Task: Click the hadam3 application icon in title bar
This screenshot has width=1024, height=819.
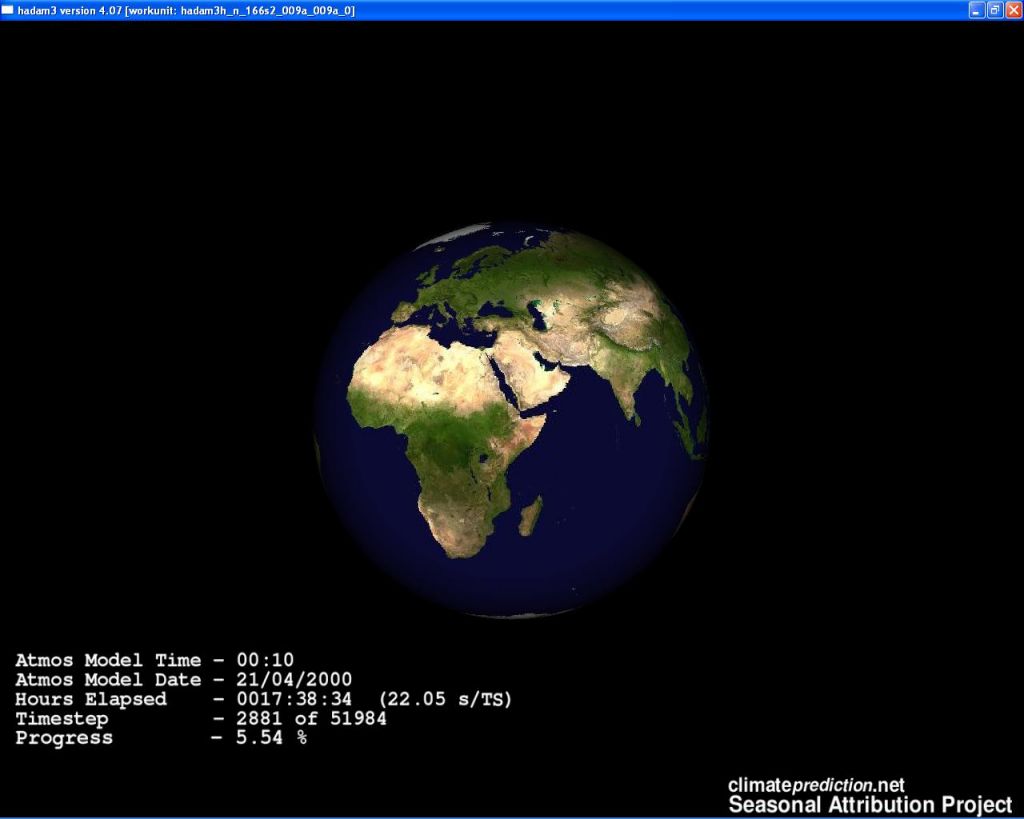Action: tap(8, 10)
